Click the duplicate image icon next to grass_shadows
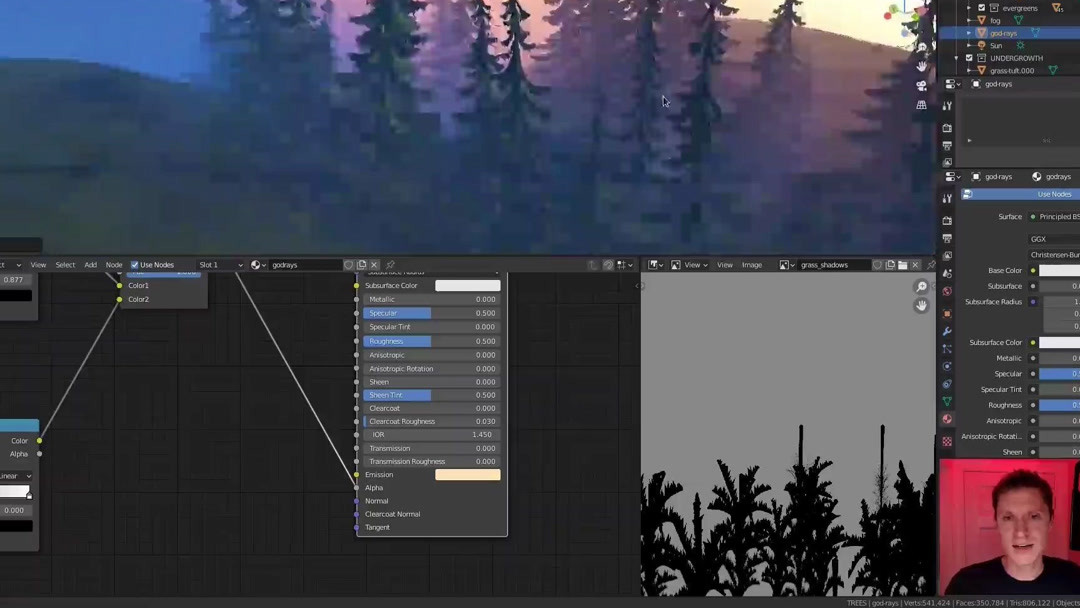Image resolution: width=1080 pixels, height=608 pixels. pyautogui.click(x=889, y=265)
